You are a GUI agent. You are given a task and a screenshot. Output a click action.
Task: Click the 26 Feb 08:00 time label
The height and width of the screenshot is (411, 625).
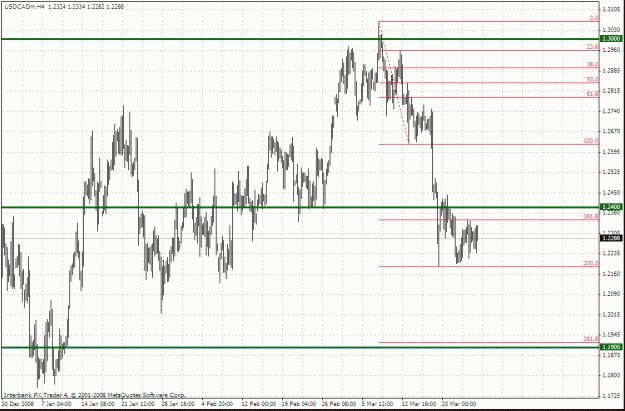(338, 404)
